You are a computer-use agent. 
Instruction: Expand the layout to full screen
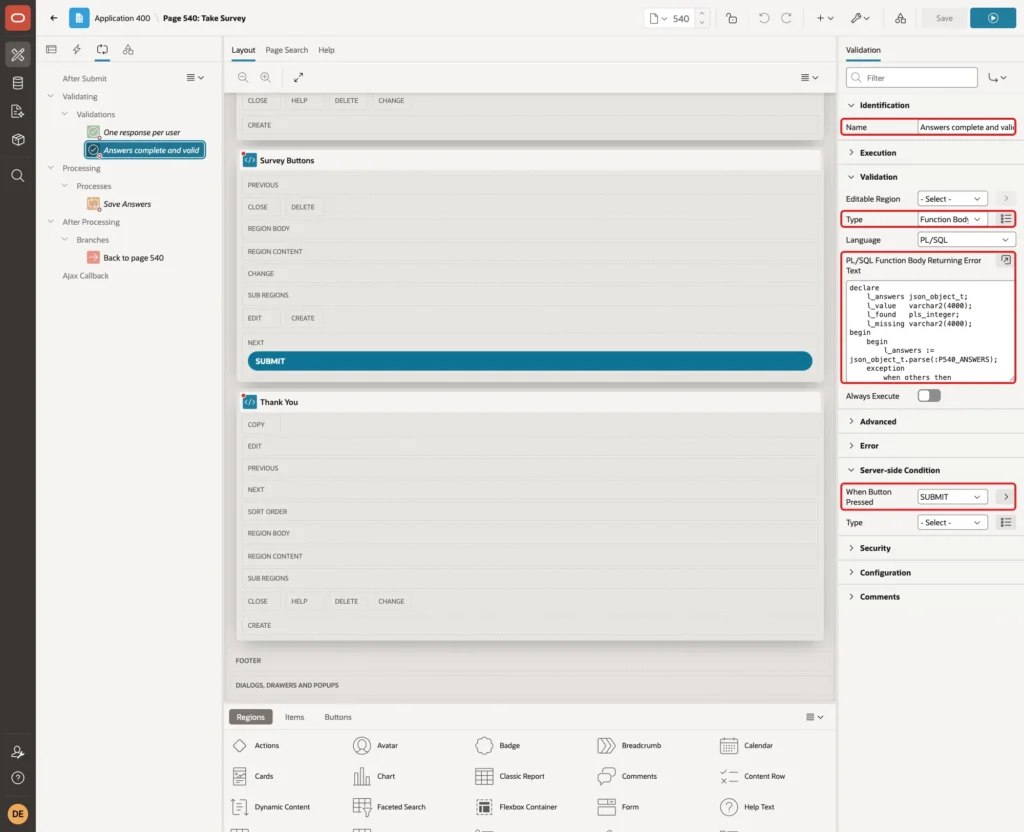coord(298,77)
